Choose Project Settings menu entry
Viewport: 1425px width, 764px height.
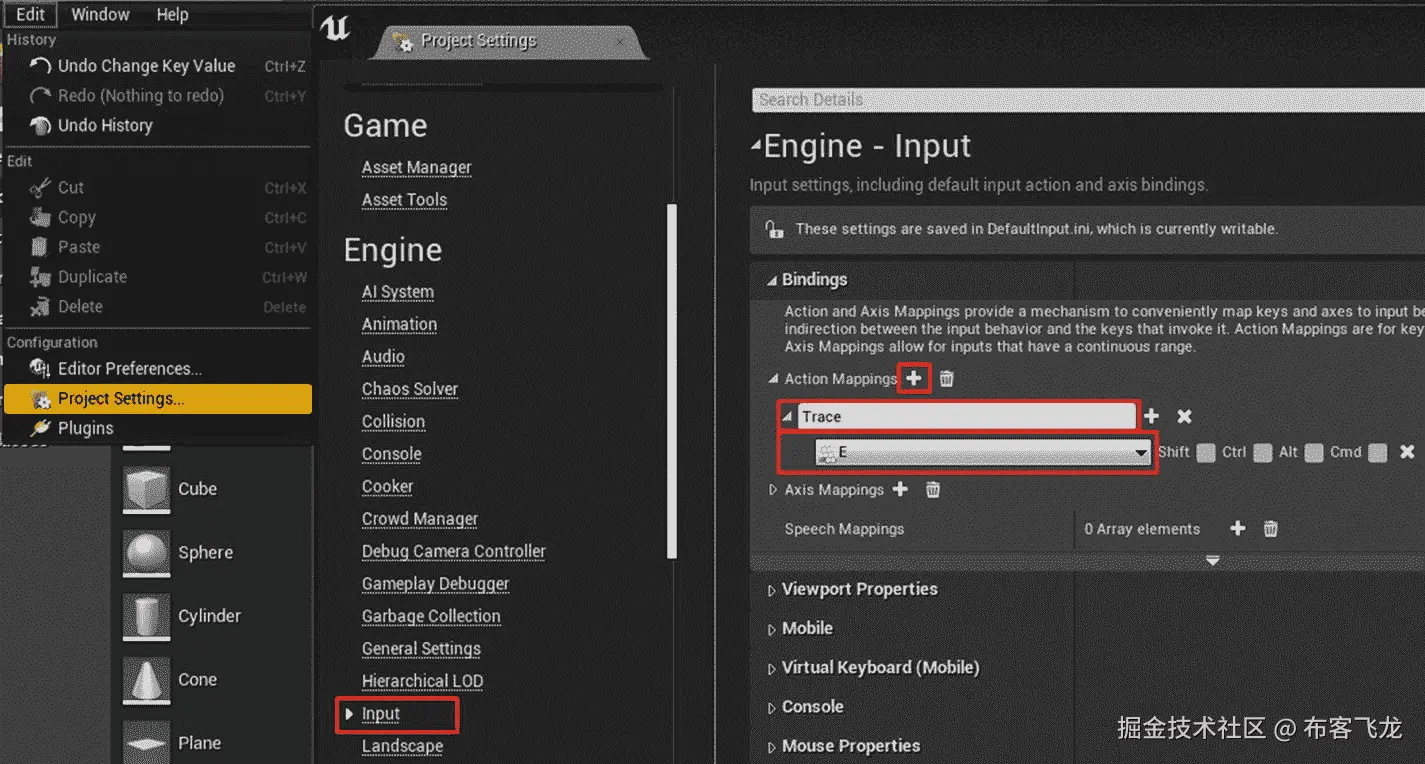[x=158, y=398]
